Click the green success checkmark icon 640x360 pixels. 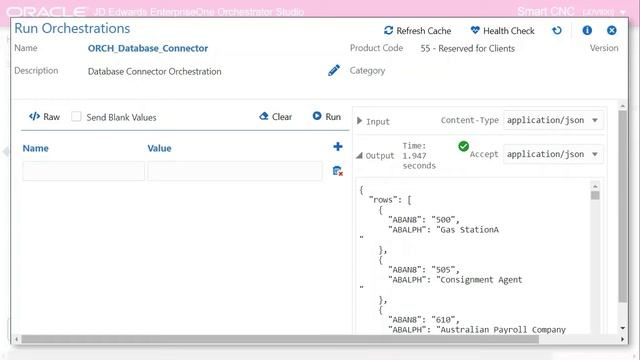[463, 146]
